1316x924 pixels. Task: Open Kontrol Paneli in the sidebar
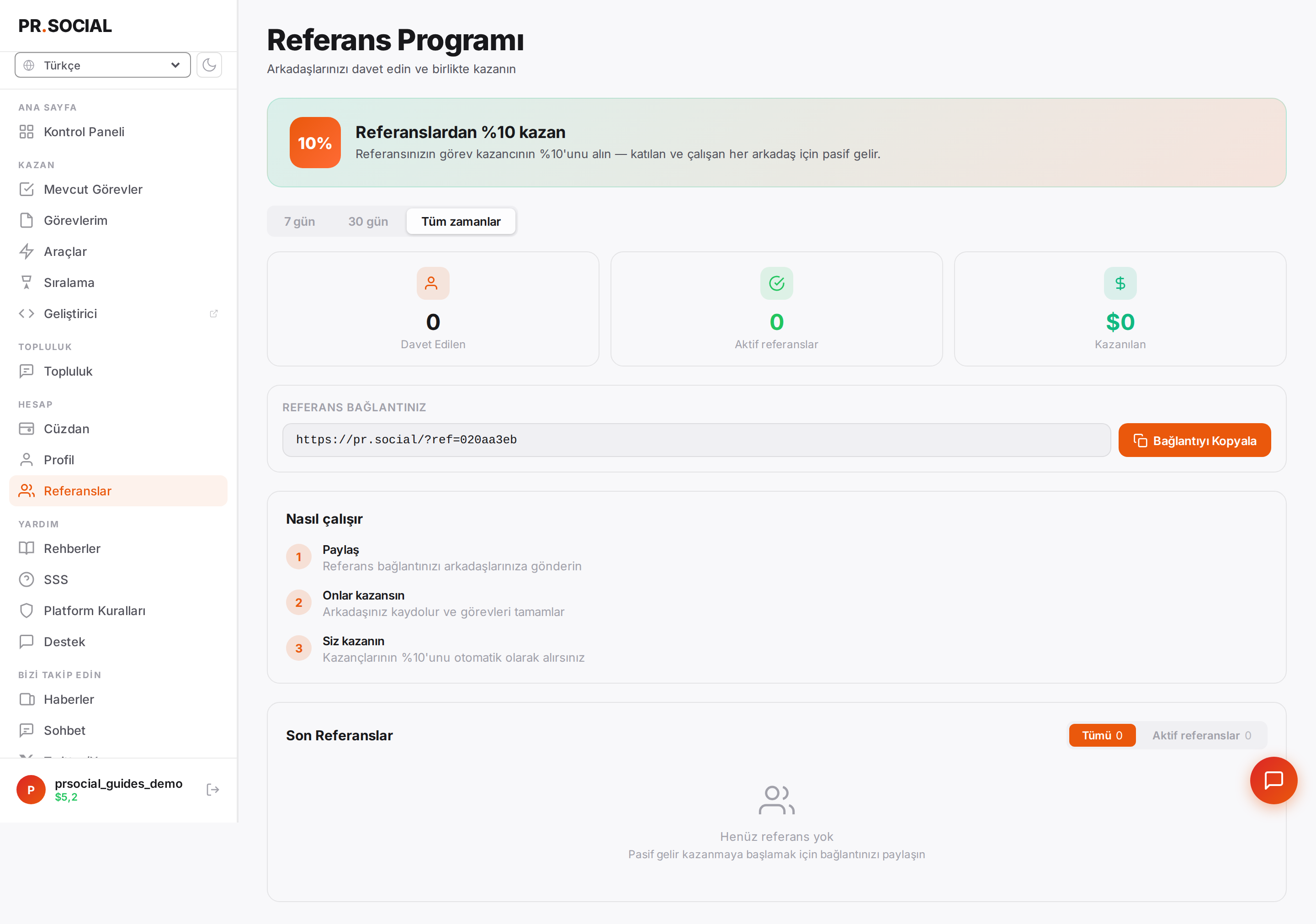[x=119, y=132]
